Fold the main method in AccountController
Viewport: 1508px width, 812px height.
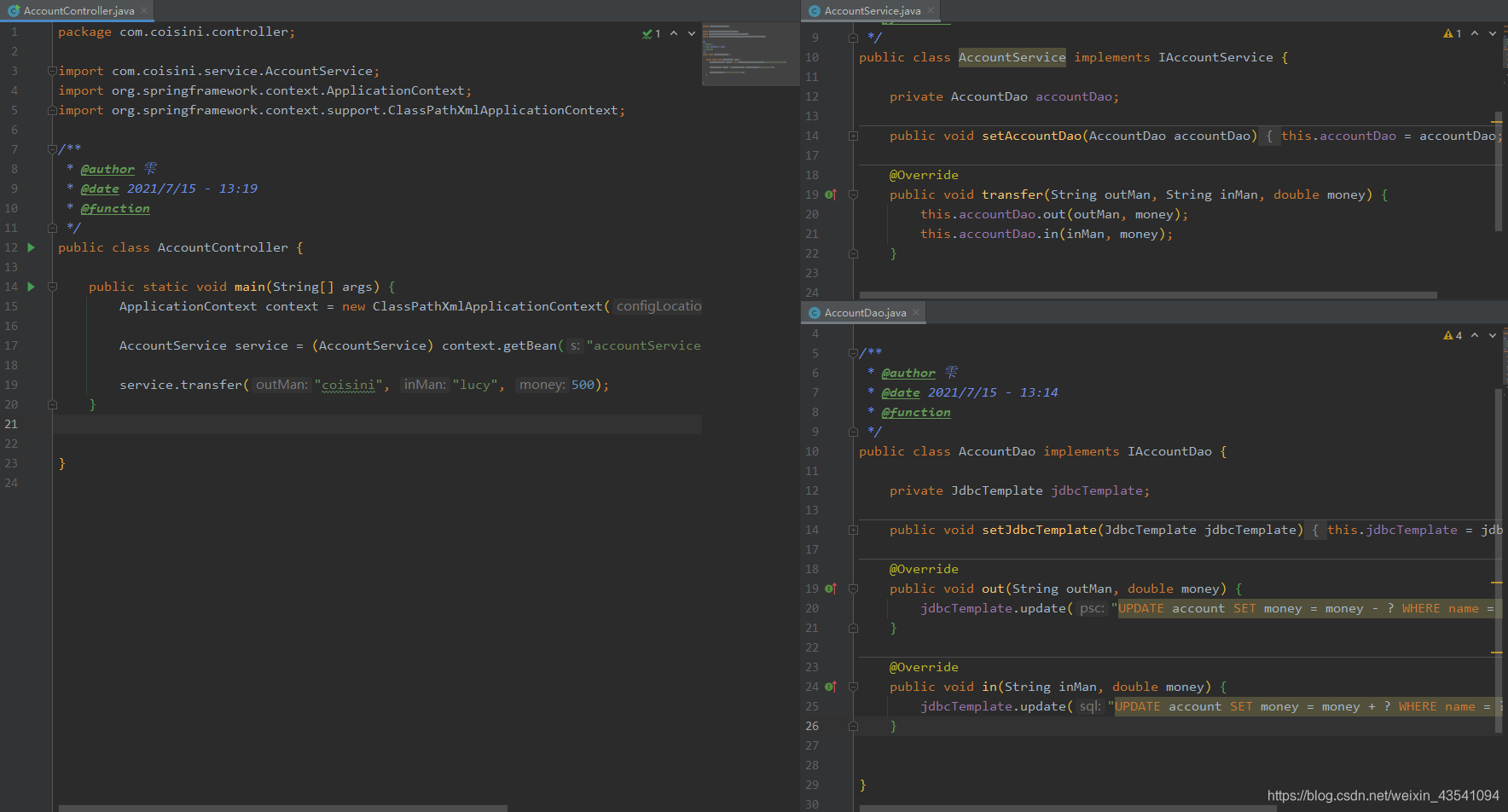(x=52, y=287)
